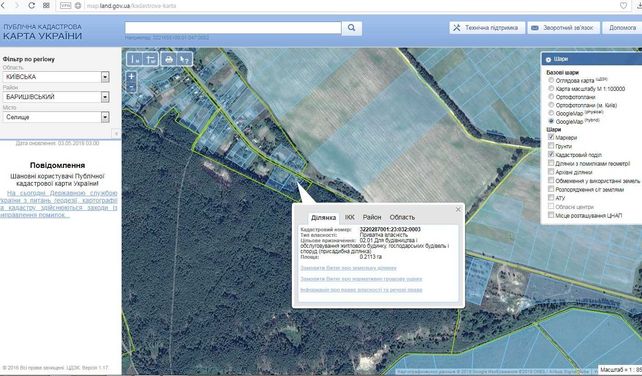Viewport: 642px width, 376px height.
Task: Select Ортофотоплани base layer
Action: point(551,97)
